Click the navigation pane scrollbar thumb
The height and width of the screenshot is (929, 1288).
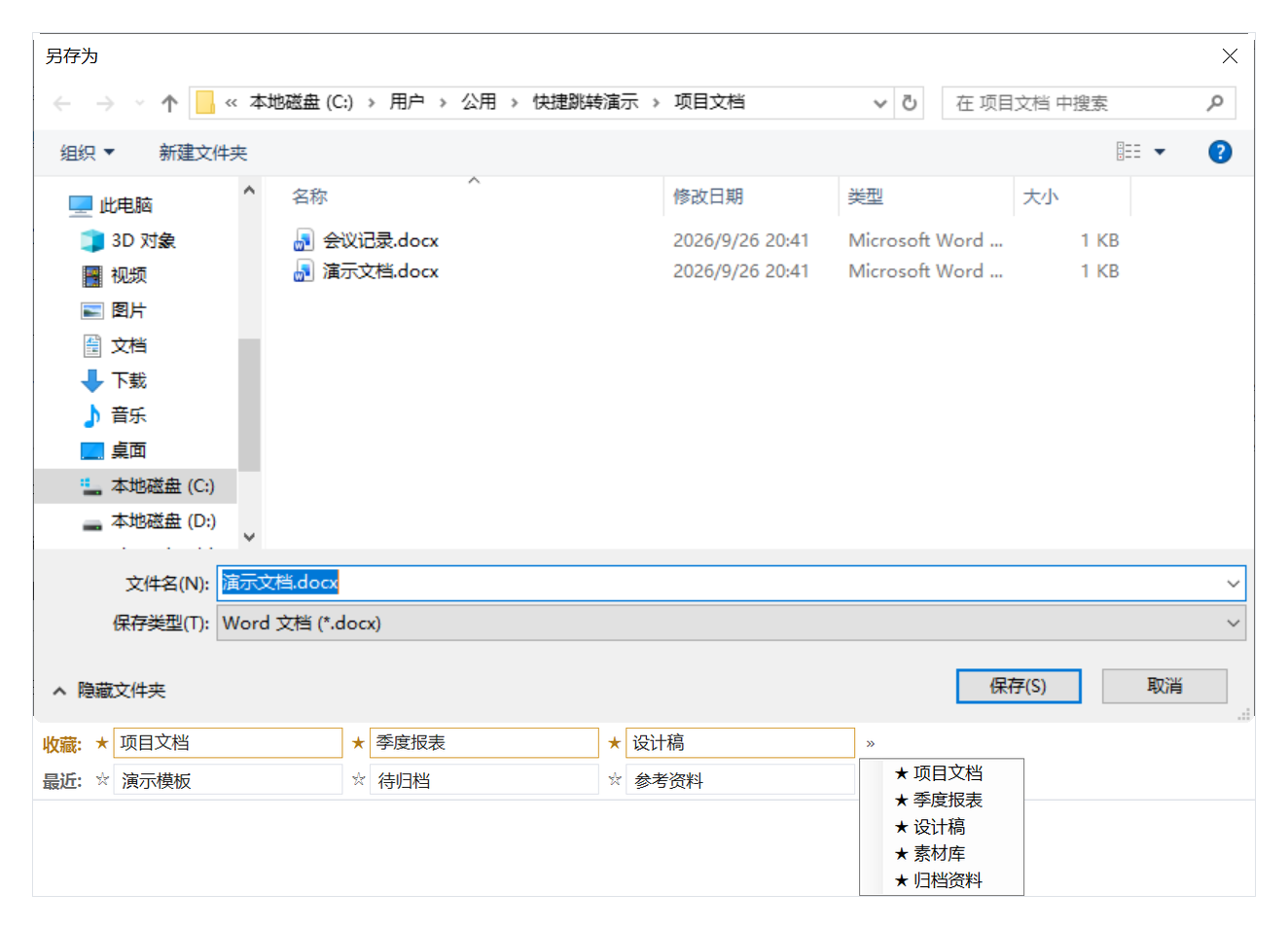click(249, 405)
